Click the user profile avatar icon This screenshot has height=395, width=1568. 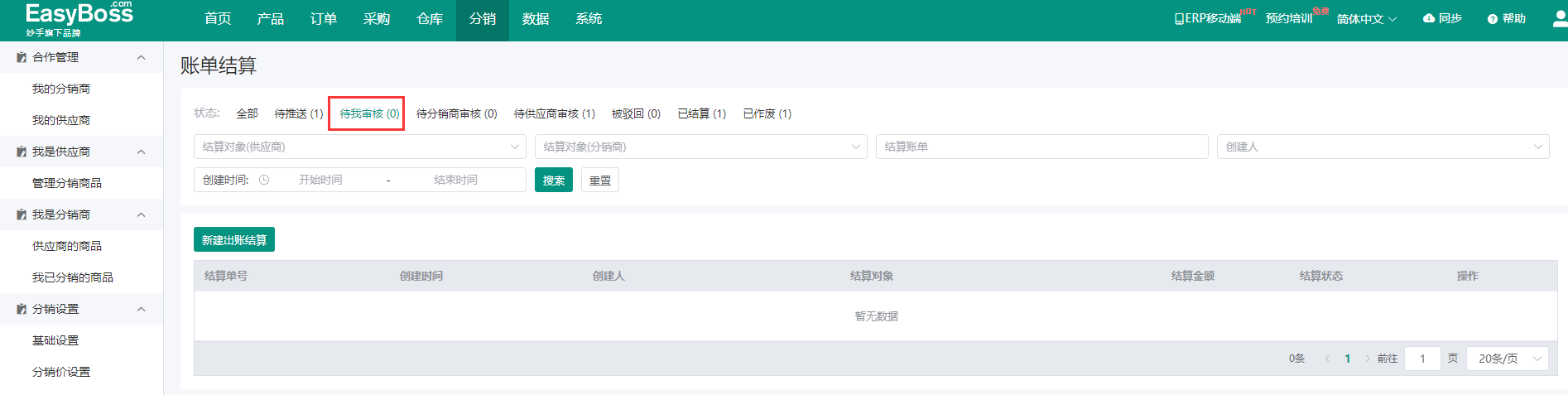(x=1560, y=19)
